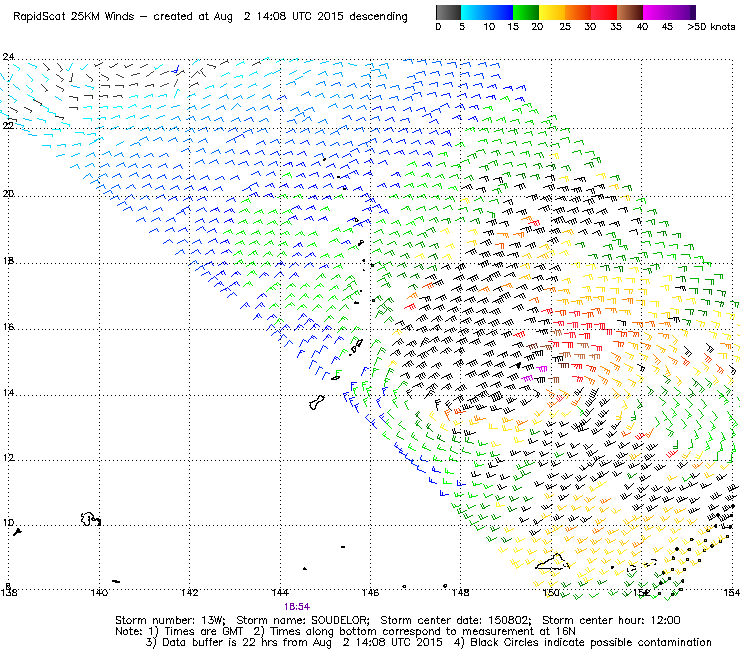The width and height of the screenshot is (740, 650).
Task: Click the brown 35-40 knots legend swatch
Action: point(630,12)
